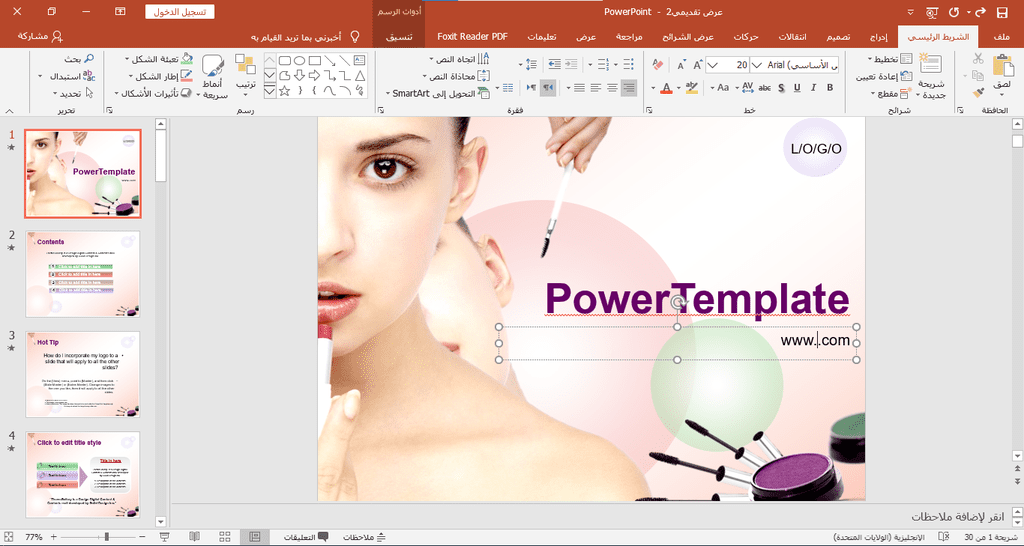
Task: Increase font size with larger A icon
Action: tap(697, 65)
